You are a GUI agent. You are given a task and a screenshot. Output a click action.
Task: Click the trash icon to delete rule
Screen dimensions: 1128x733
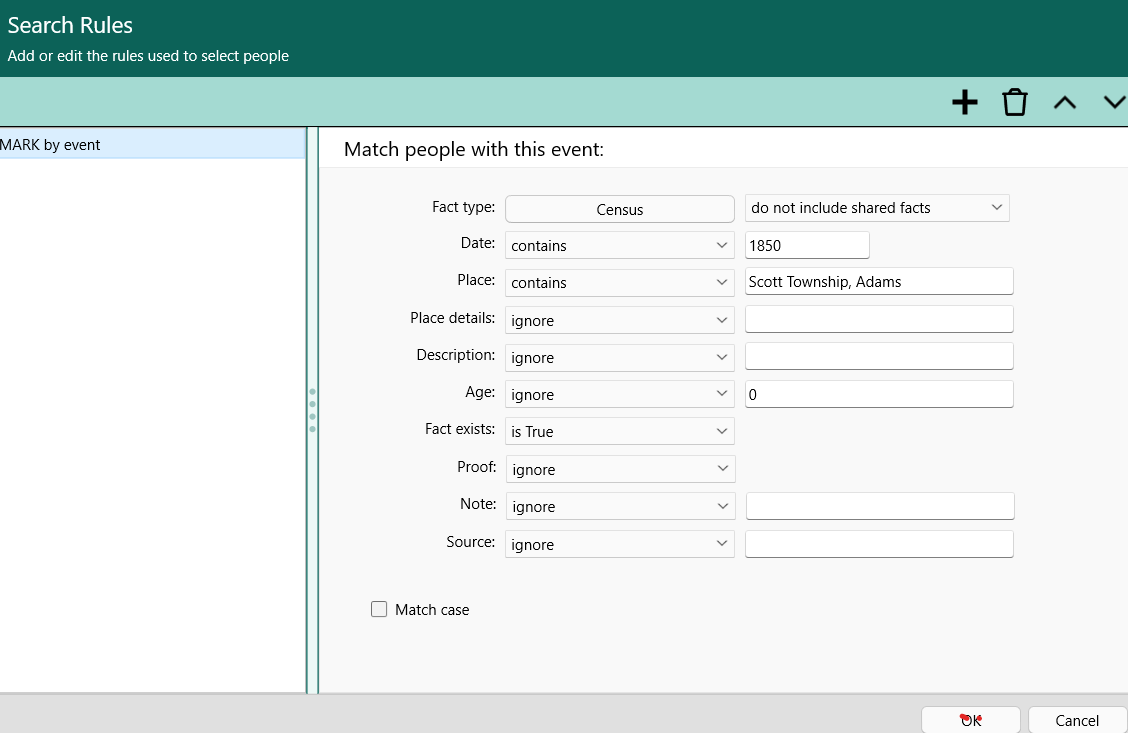1014,102
